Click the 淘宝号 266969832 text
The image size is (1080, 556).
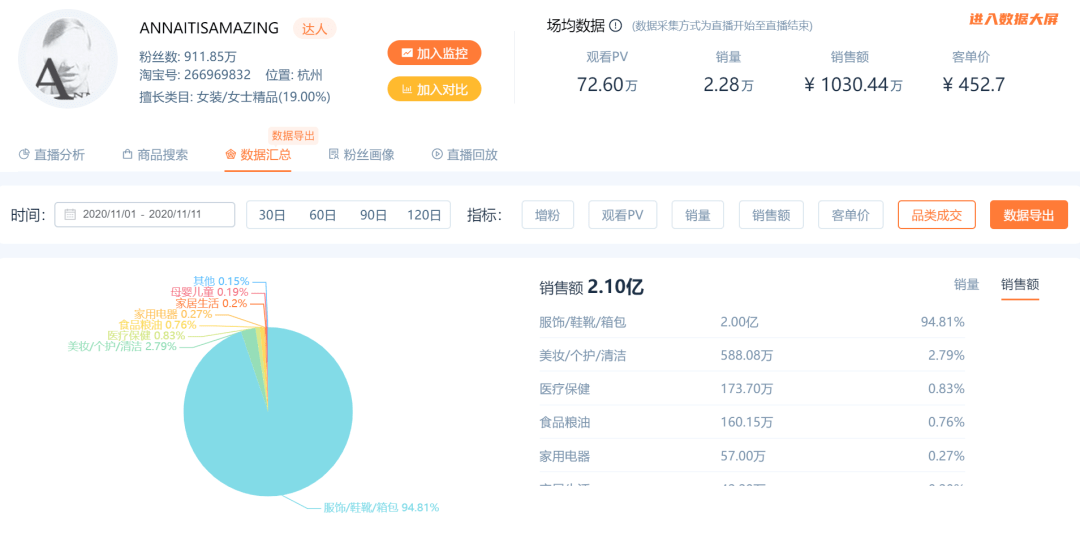coord(195,75)
